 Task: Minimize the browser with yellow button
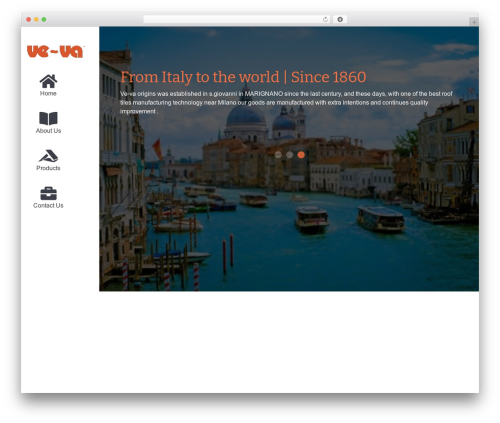pos(36,19)
